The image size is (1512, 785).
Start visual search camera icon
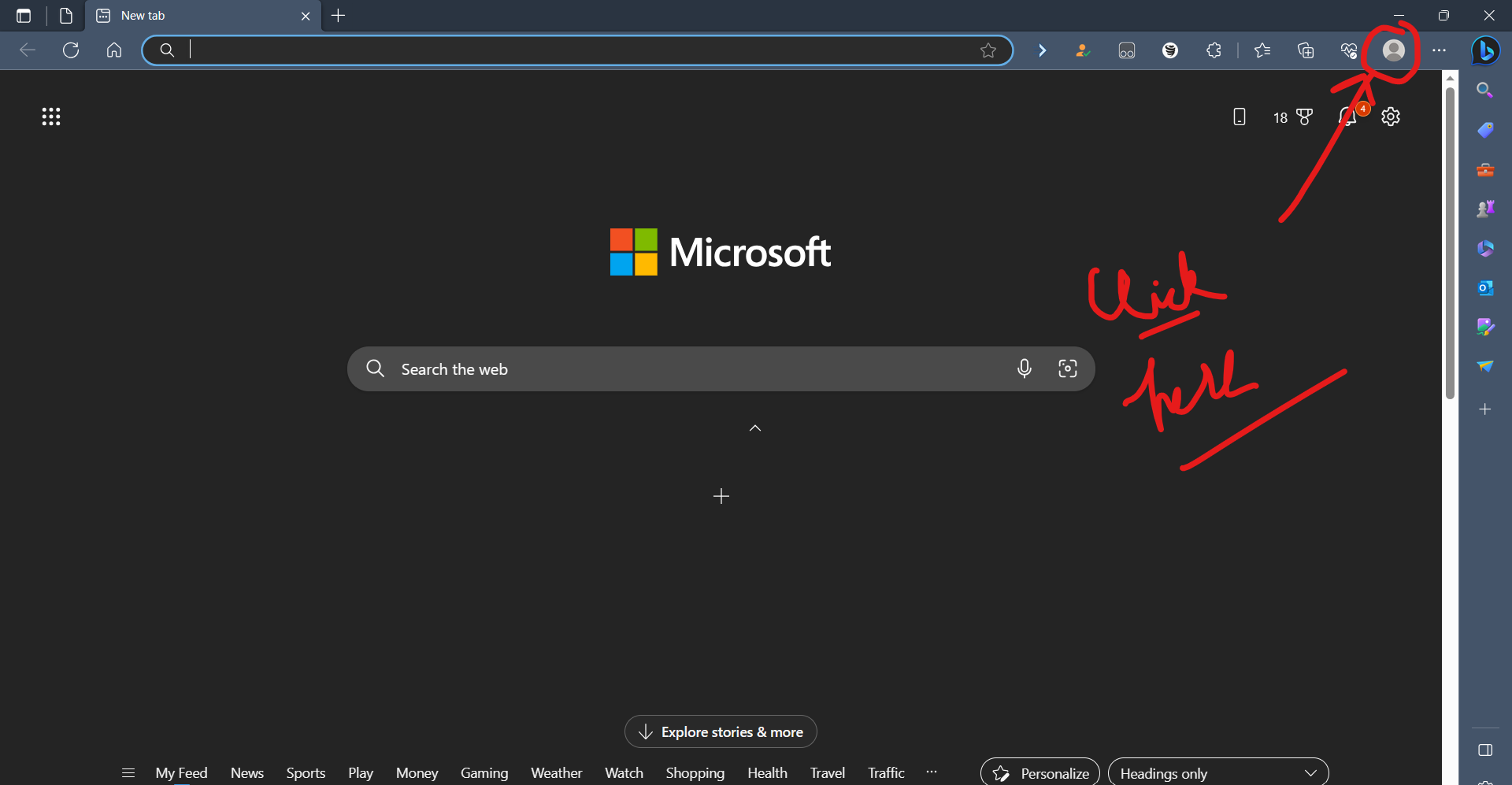[1067, 368]
